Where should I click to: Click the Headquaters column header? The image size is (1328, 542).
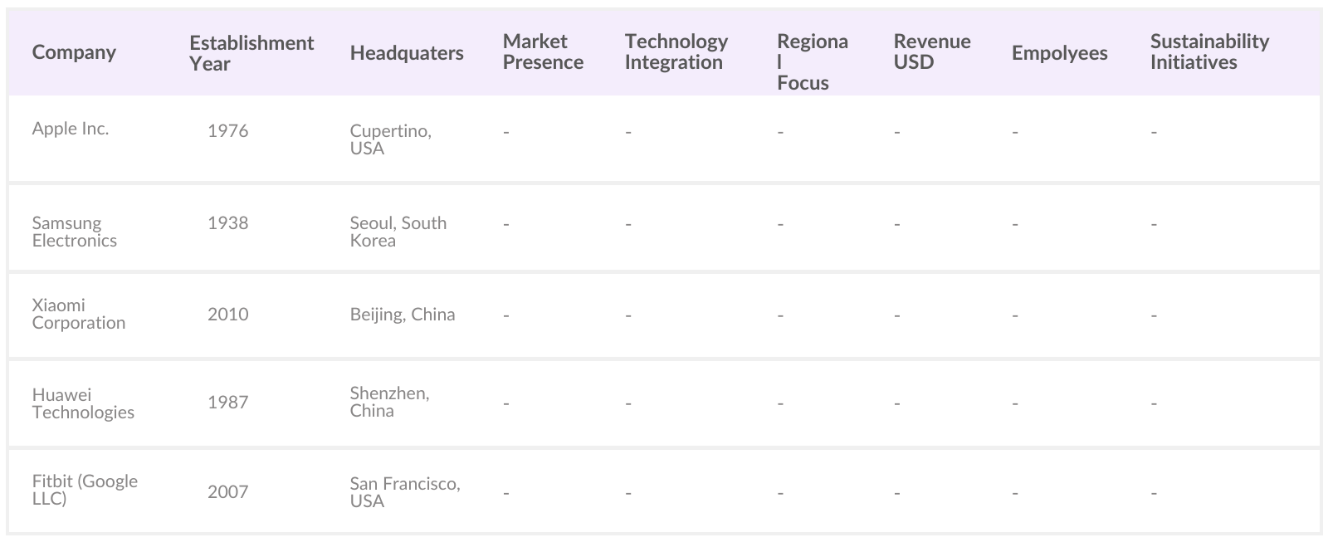pyautogui.click(x=406, y=53)
